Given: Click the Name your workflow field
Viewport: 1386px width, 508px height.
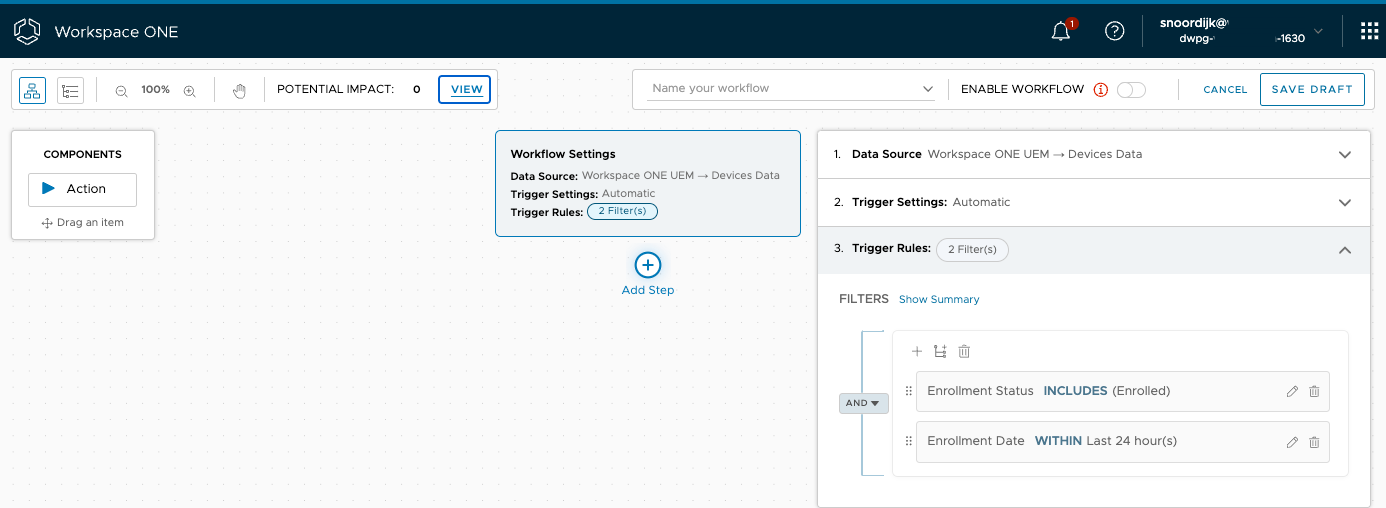Looking at the screenshot, I should (x=785, y=89).
